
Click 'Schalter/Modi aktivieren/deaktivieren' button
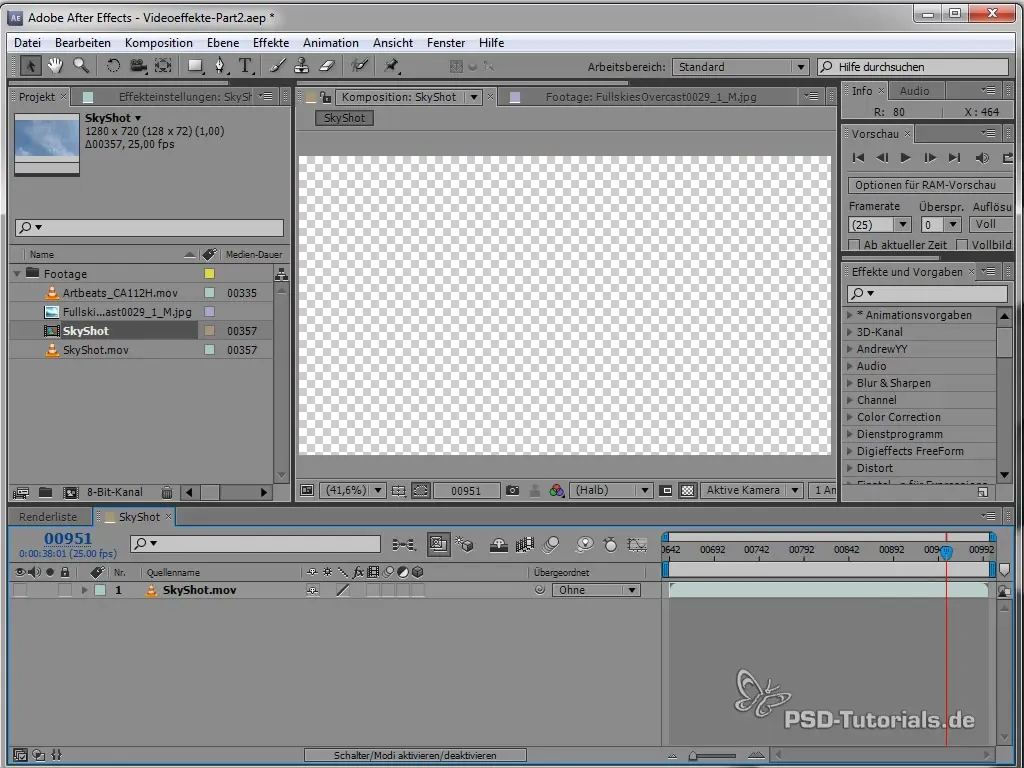pyautogui.click(x=415, y=756)
